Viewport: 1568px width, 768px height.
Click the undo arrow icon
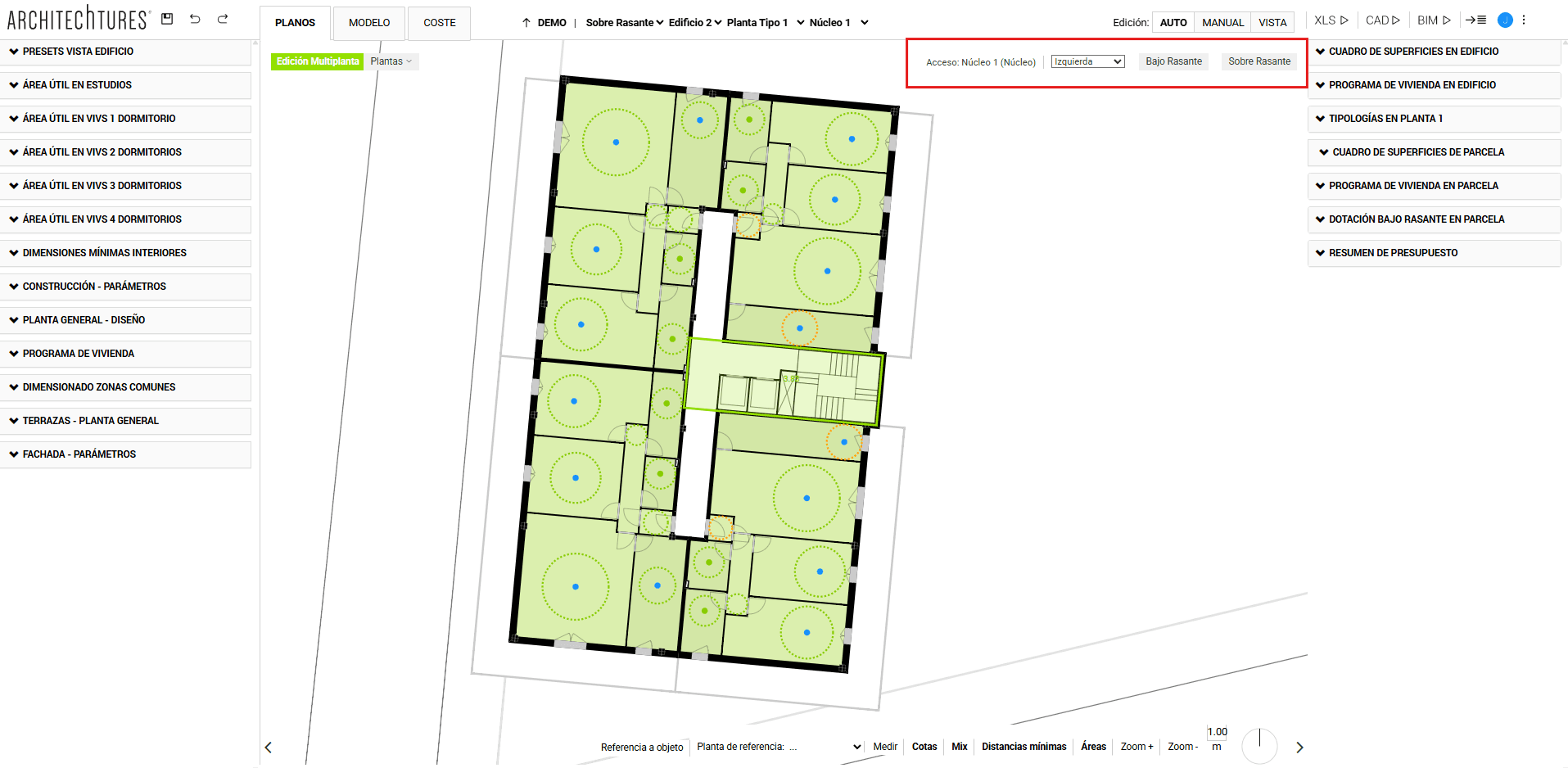pos(195,19)
